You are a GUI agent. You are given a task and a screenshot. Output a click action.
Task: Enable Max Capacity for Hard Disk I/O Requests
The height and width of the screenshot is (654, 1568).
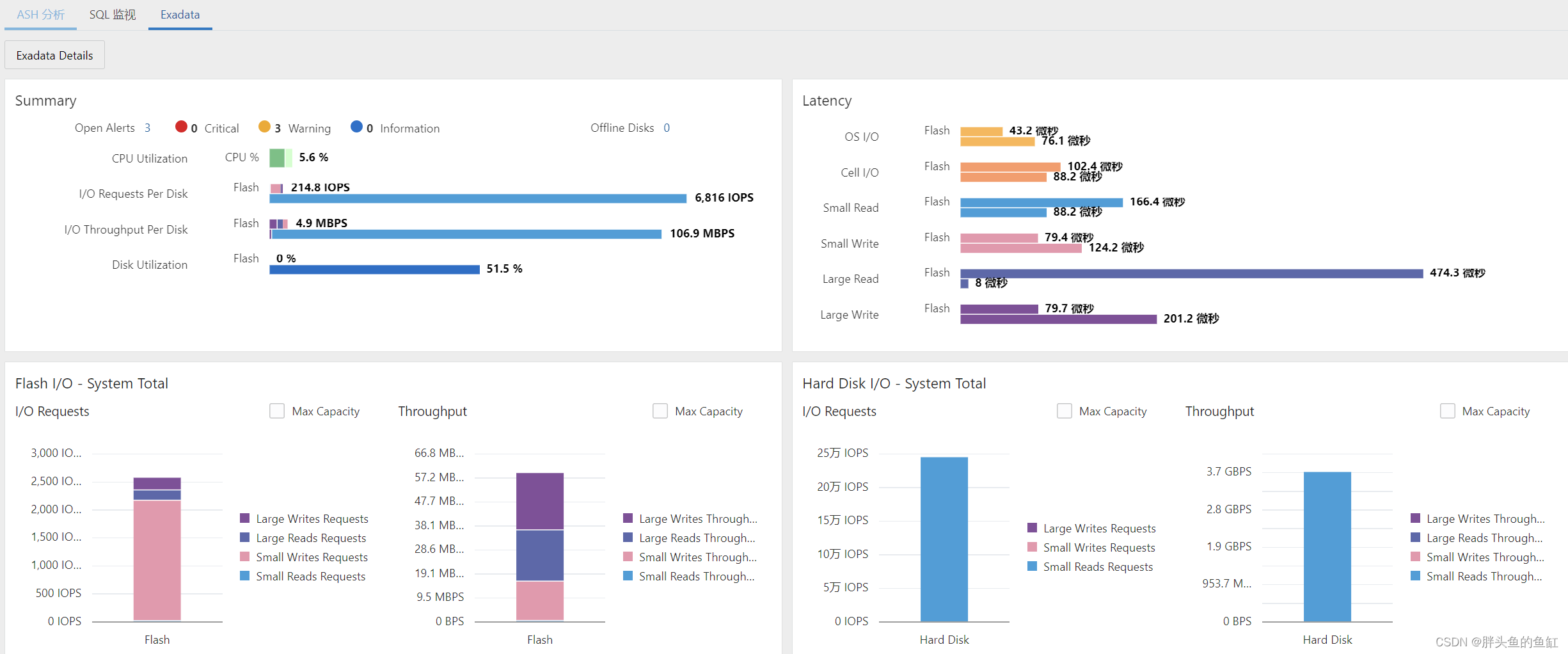(x=1065, y=411)
